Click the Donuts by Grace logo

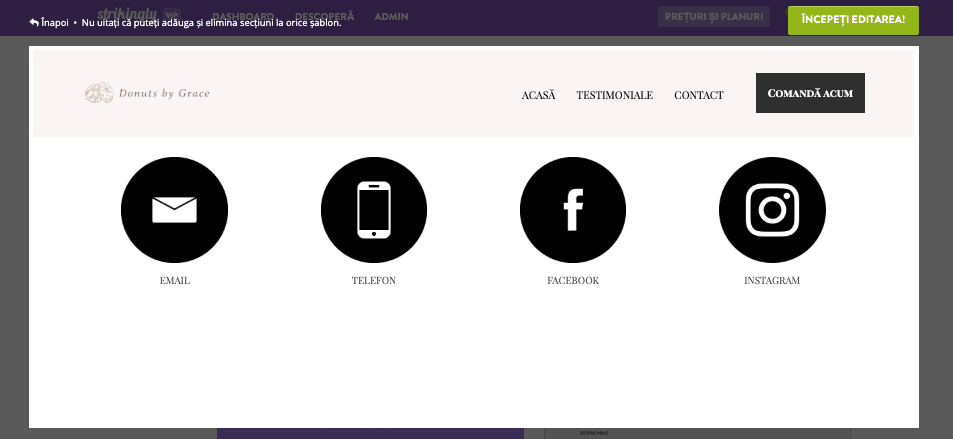click(x=148, y=93)
